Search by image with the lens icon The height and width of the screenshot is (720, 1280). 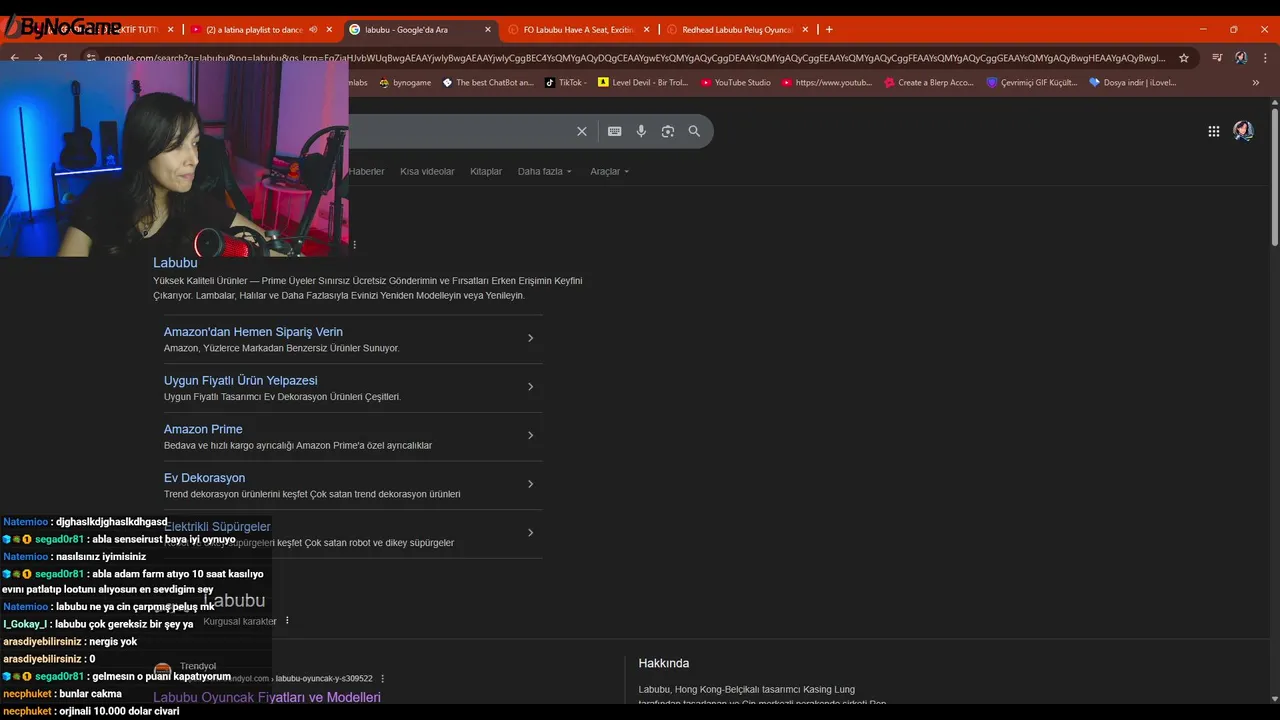pyautogui.click(x=668, y=131)
